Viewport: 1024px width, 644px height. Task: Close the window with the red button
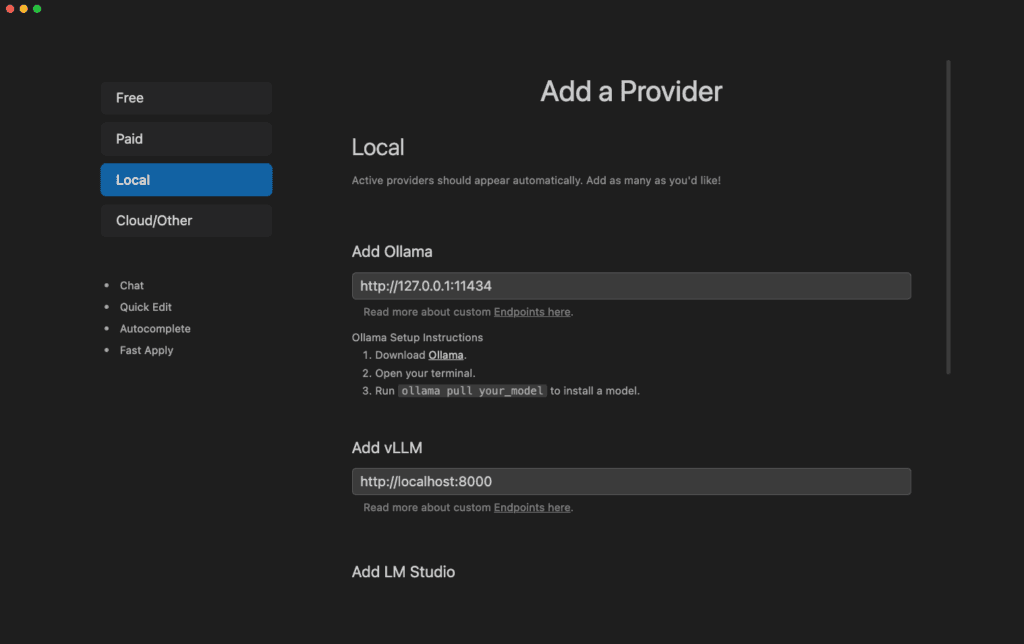pyautogui.click(x=10, y=8)
